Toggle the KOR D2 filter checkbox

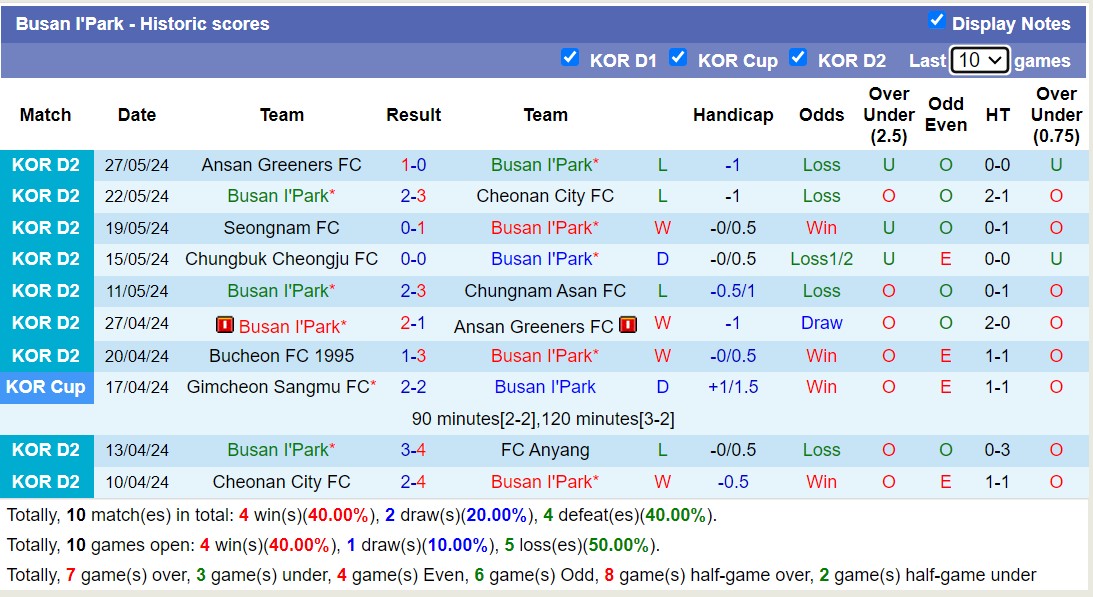pyautogui.click(x=799, y=59)
